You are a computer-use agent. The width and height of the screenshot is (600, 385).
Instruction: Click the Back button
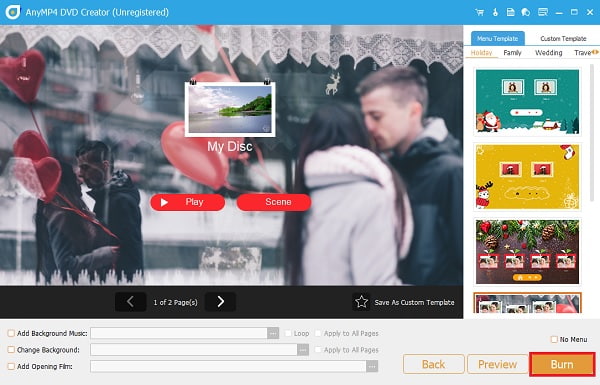coord(434,364)
